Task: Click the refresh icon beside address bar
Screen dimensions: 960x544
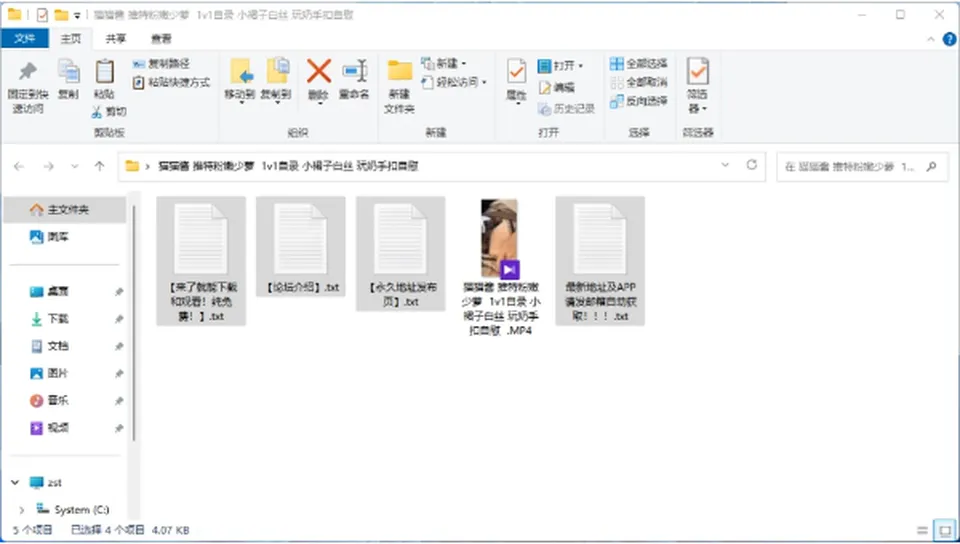Action: tap(752, 165)
